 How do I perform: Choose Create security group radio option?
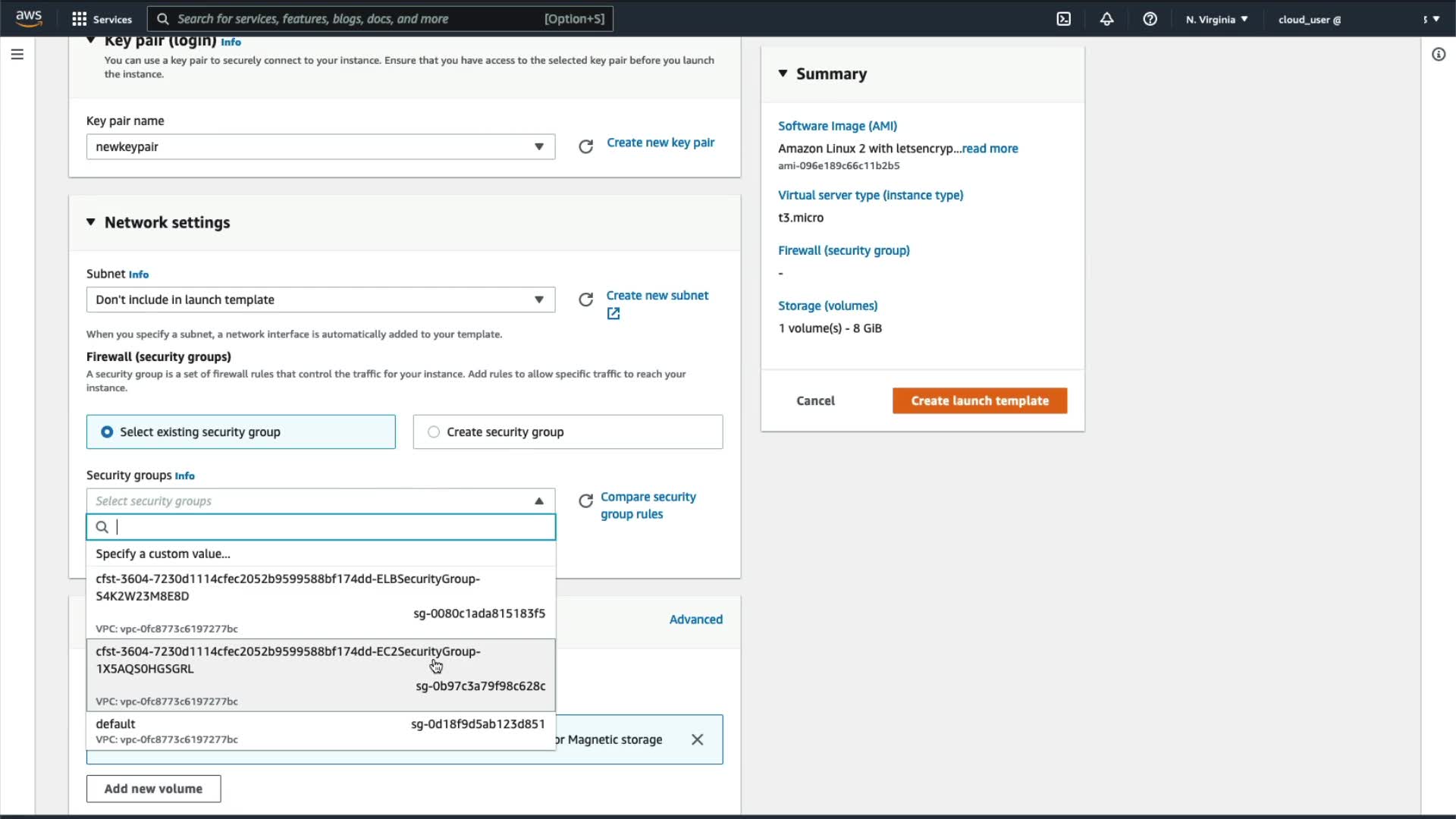click(434, 431)
